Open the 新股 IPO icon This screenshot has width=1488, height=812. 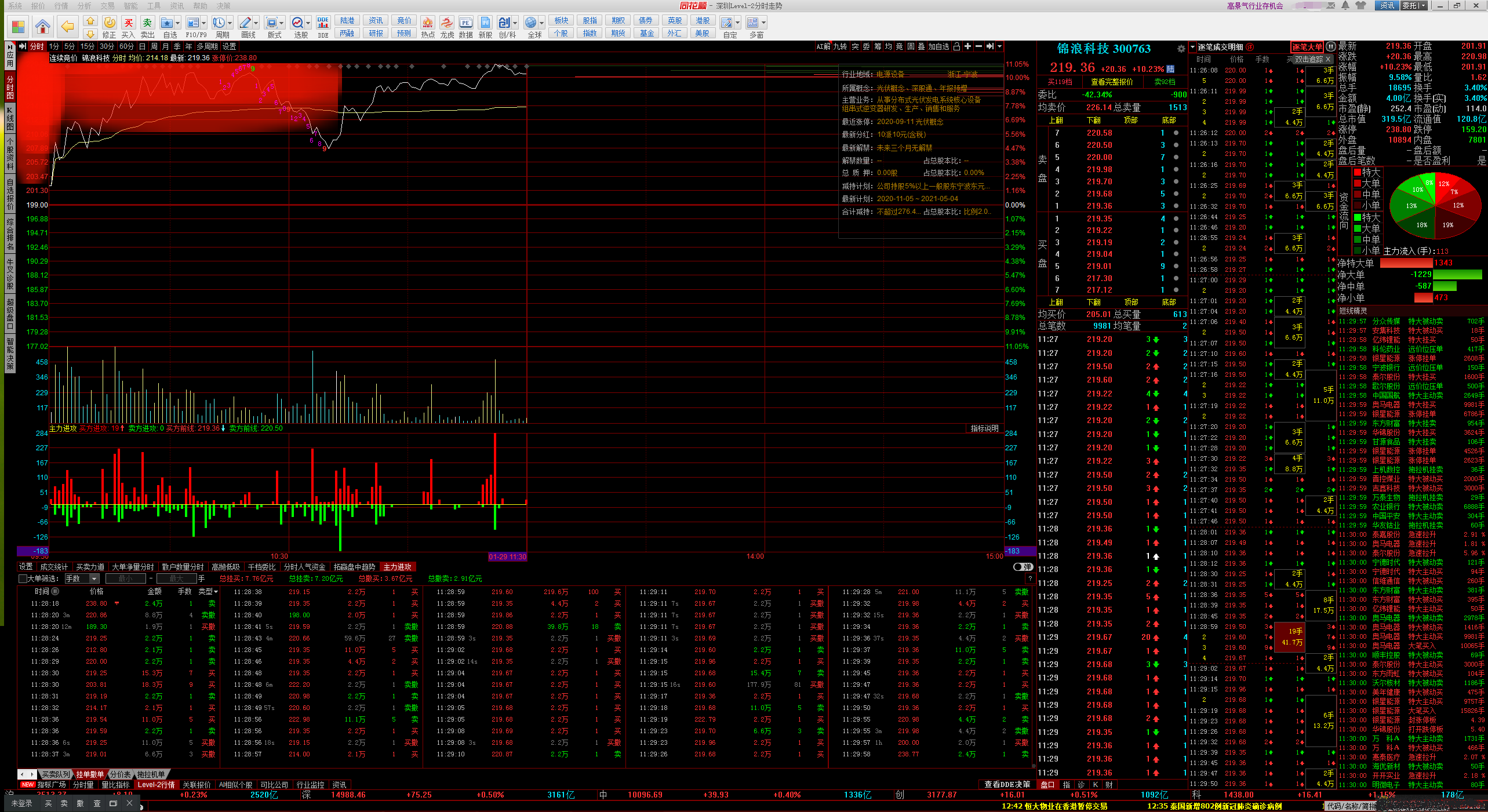point(485,23)
